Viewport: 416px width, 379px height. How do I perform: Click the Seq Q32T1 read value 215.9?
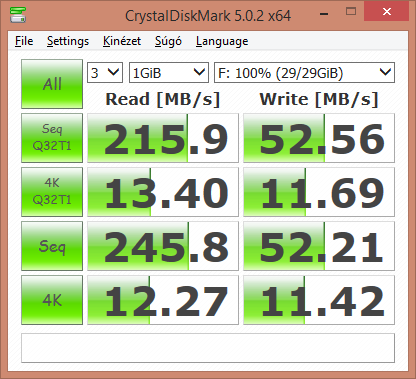pyautogui.click(x=163, y=138)
